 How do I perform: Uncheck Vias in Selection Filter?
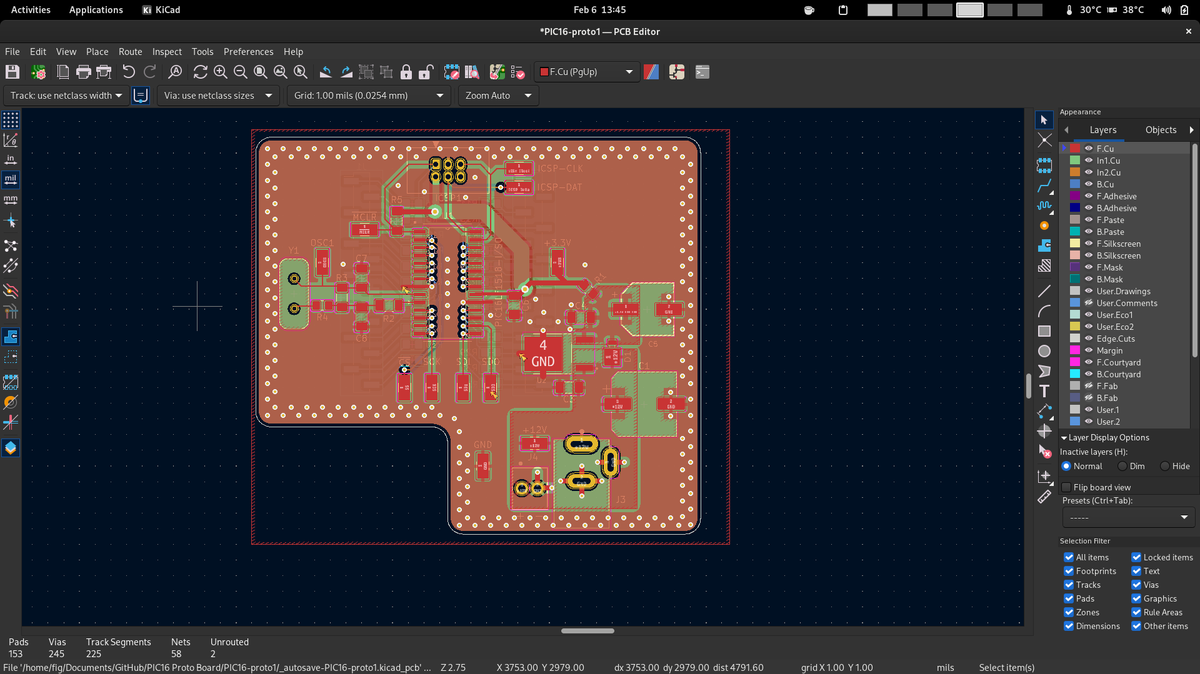point(1137,585)
